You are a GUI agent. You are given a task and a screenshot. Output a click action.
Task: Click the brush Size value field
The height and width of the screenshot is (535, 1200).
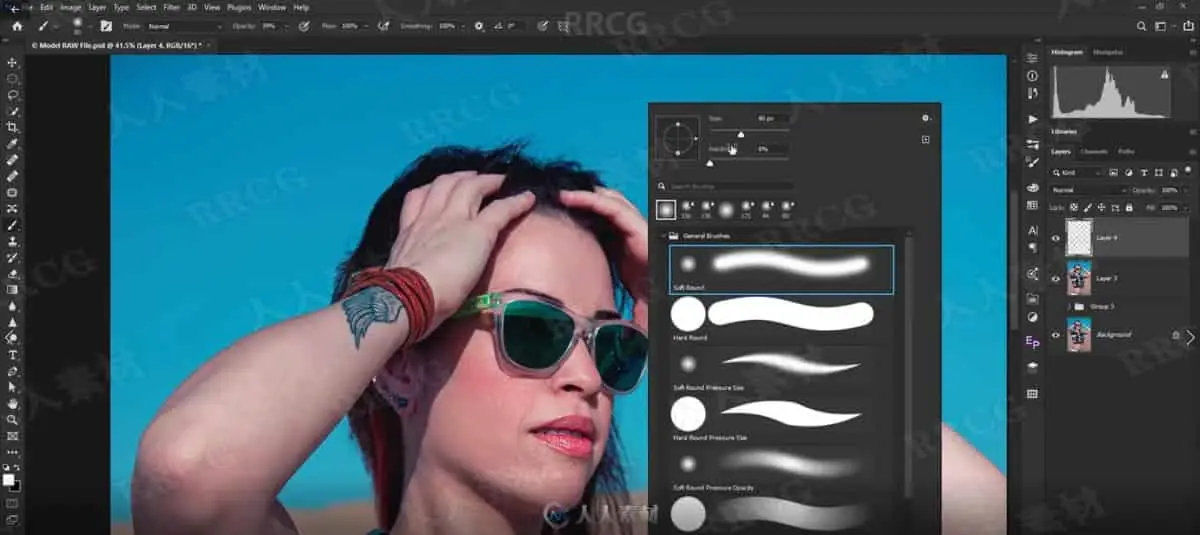[773, 119]
